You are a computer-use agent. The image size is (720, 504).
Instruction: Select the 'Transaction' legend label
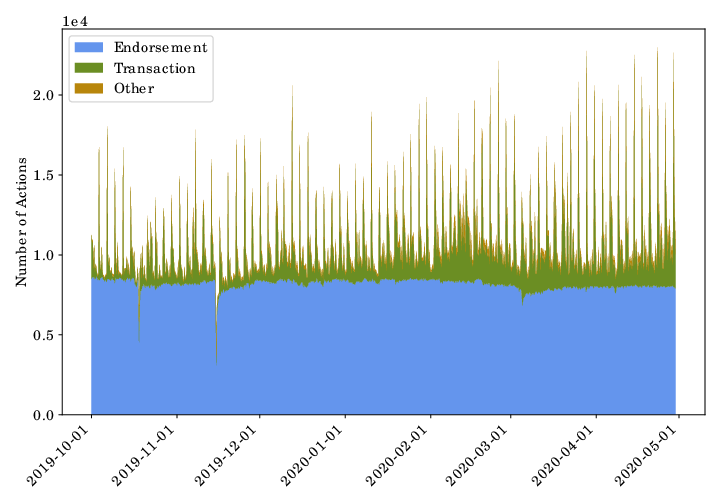[x=155, y=68]
